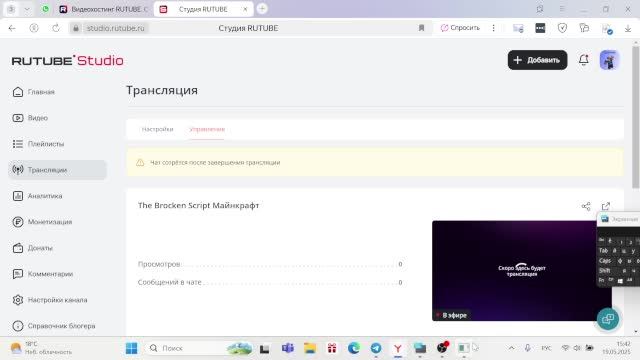Click the Справочник блогера info icon

pyautogui.click(x=18, y=326)
